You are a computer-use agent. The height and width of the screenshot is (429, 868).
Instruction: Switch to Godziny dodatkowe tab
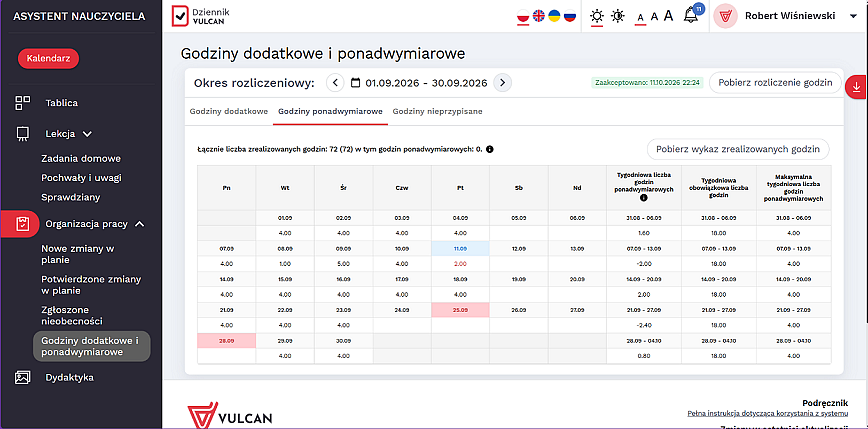click(x=229, y=111)
